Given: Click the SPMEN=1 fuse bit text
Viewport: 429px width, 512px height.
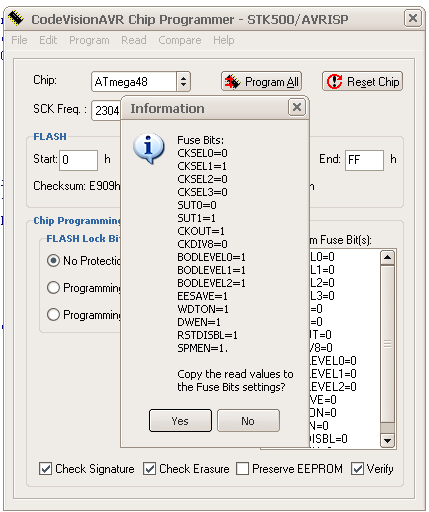Looking at the screenshot, I should pos(202,348).
